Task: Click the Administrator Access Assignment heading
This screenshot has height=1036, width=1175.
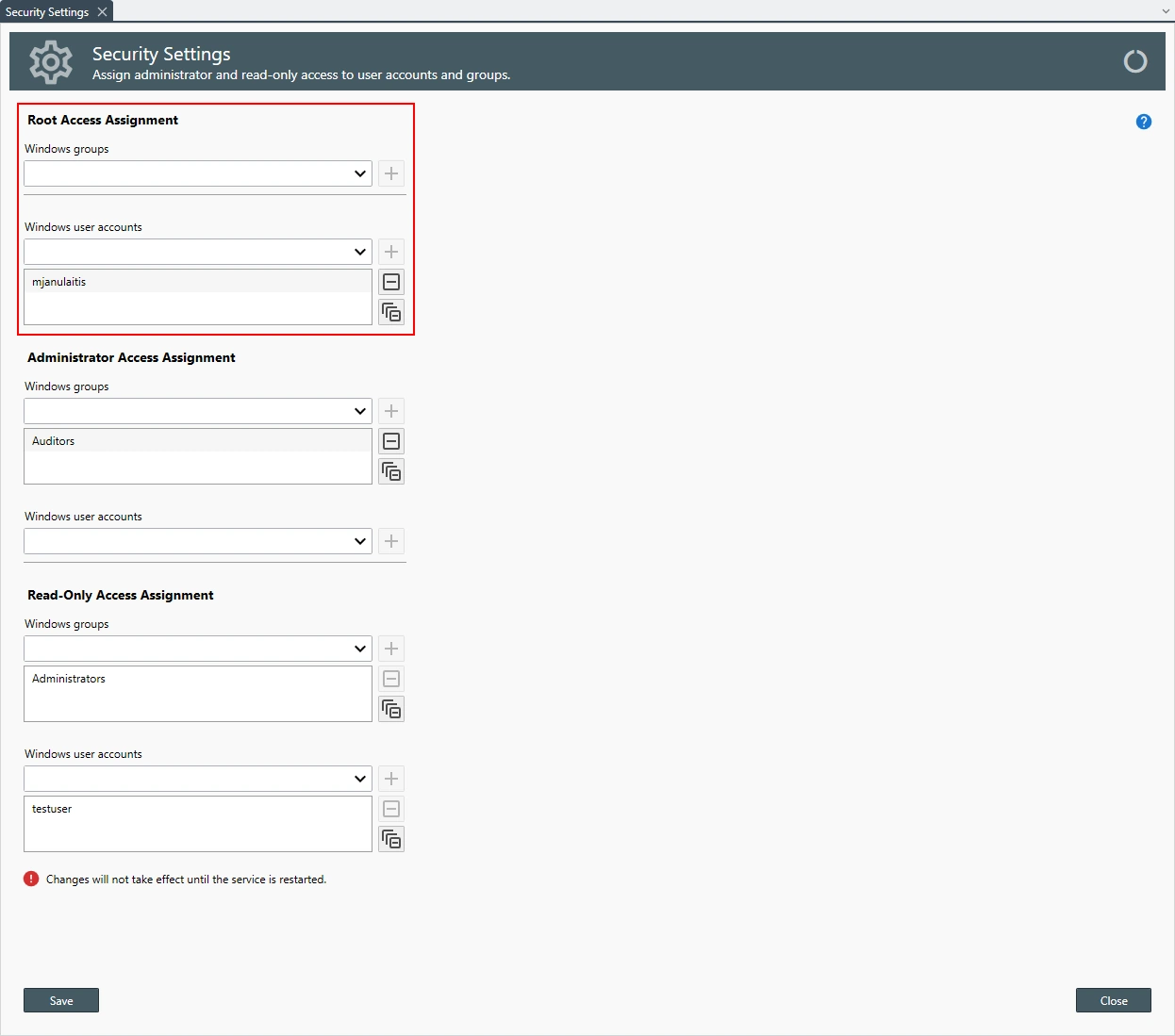Action: click(131, 357)
